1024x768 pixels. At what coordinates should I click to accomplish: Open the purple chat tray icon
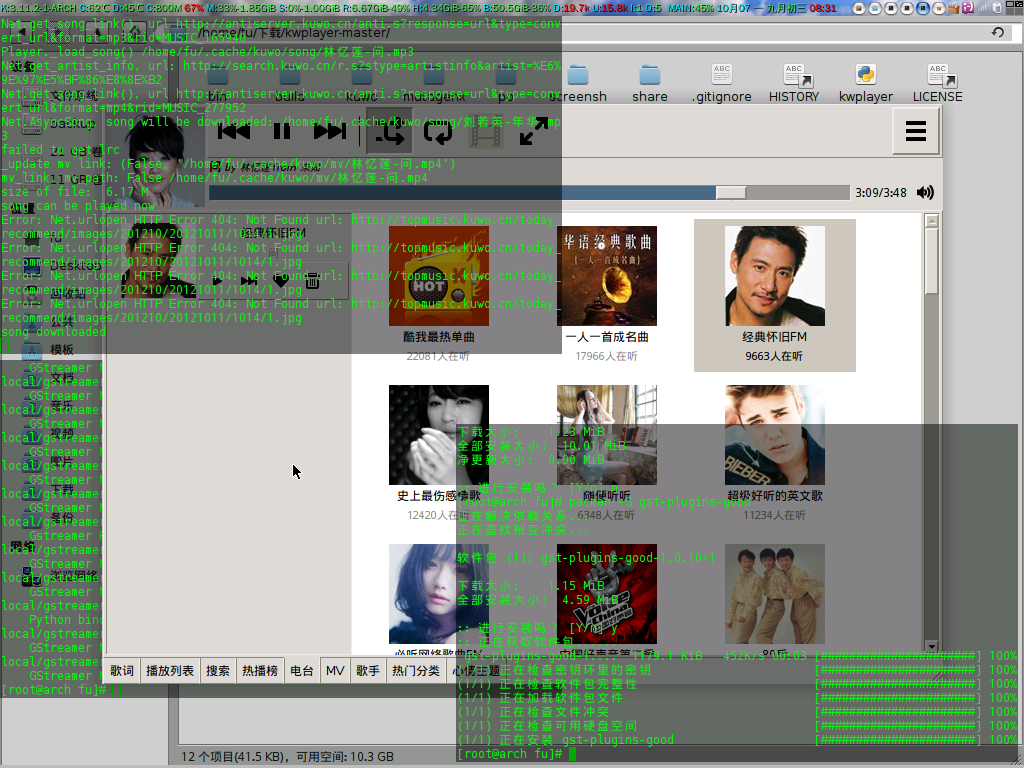[x=968, y=8]
